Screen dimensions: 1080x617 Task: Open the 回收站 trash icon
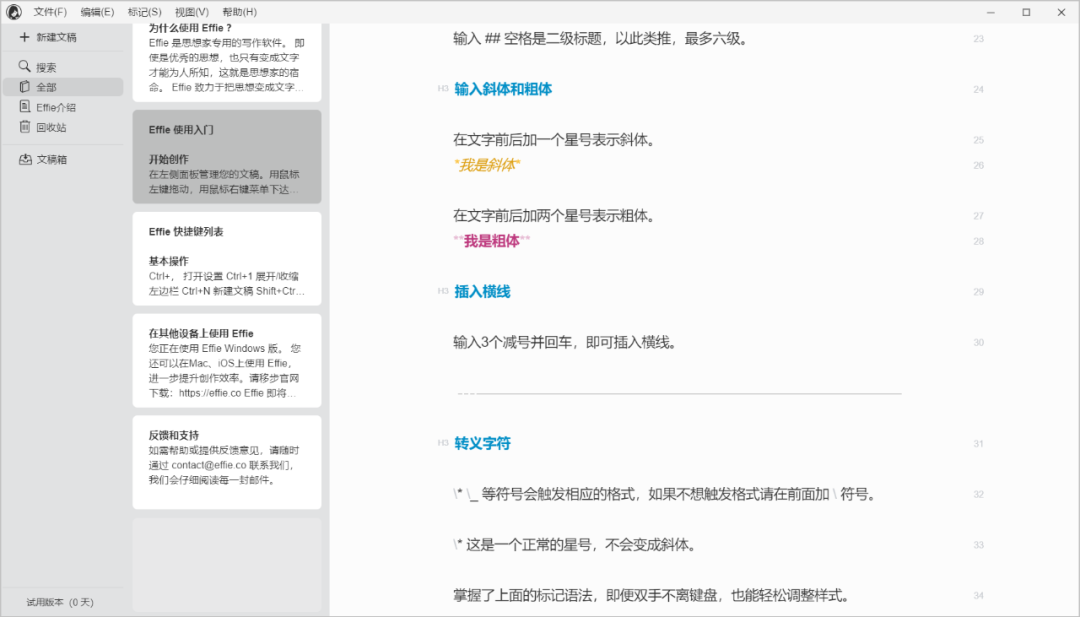(24, 127)
